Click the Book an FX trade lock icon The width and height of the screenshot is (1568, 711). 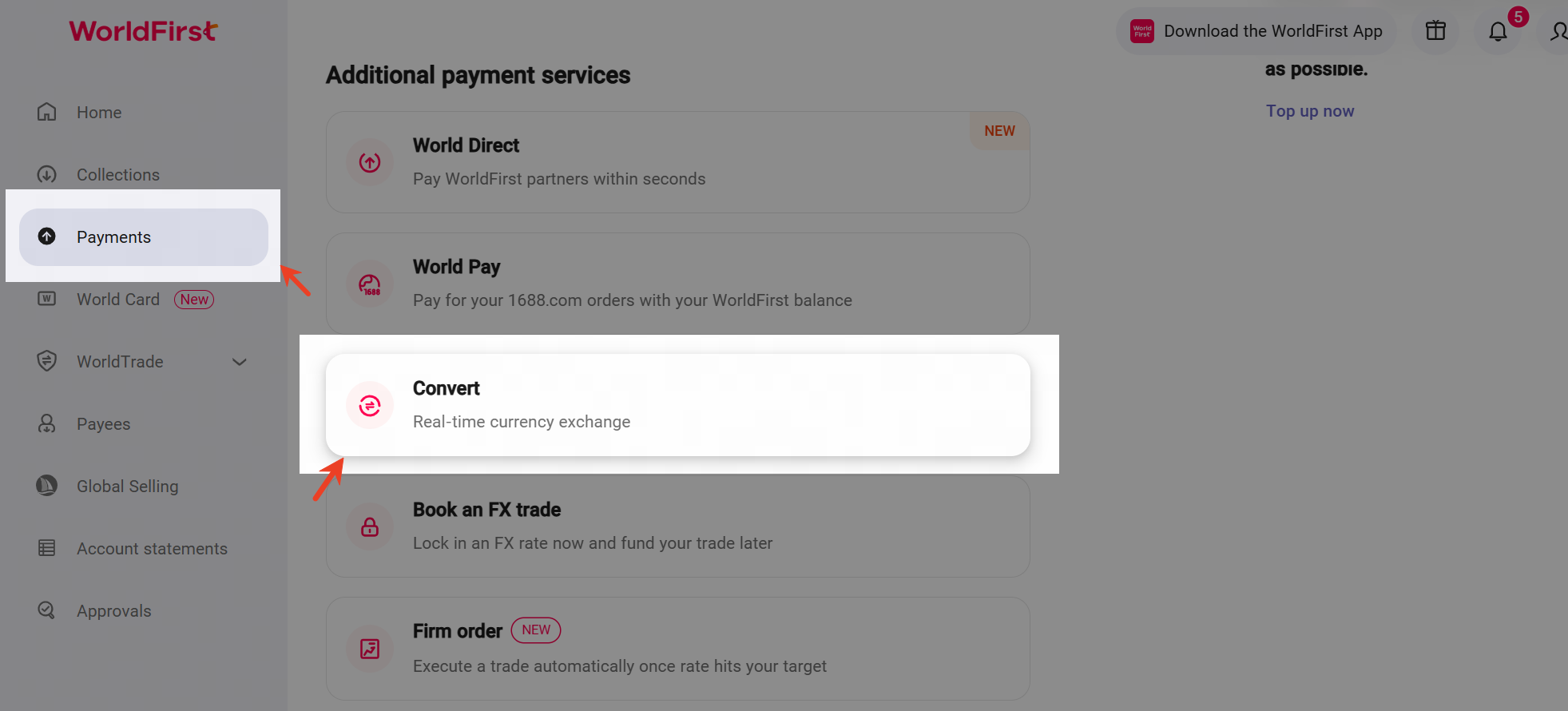pos(370,527)
